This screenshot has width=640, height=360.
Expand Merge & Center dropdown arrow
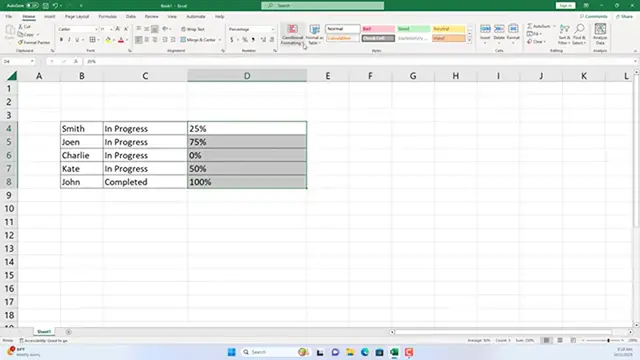point(220,40)
